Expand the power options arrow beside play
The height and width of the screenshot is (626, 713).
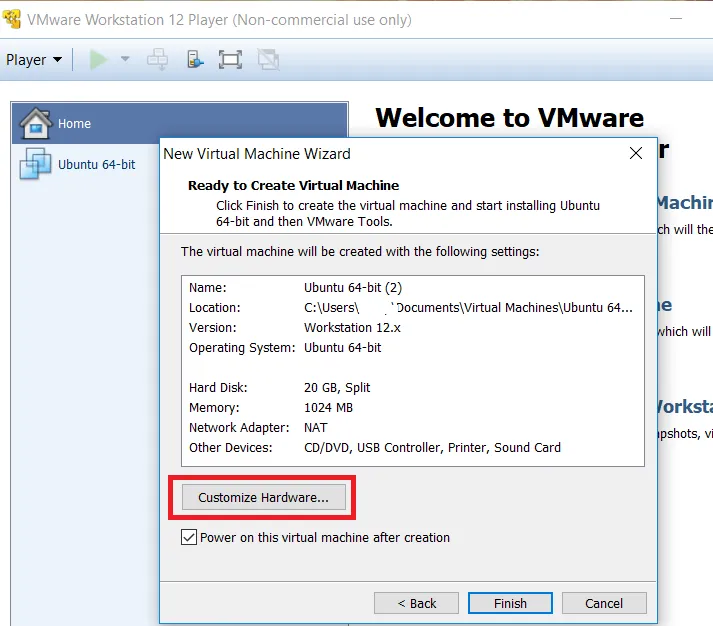pyautogui.click(x=125, y=59)
